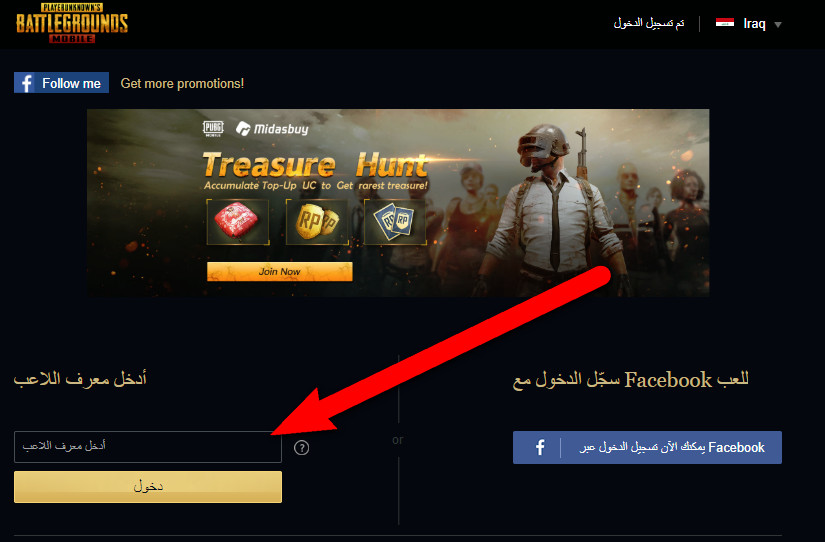Open the Iraq region selector label
This screenshot has height=542, width=825.
(x=754, y=23)
